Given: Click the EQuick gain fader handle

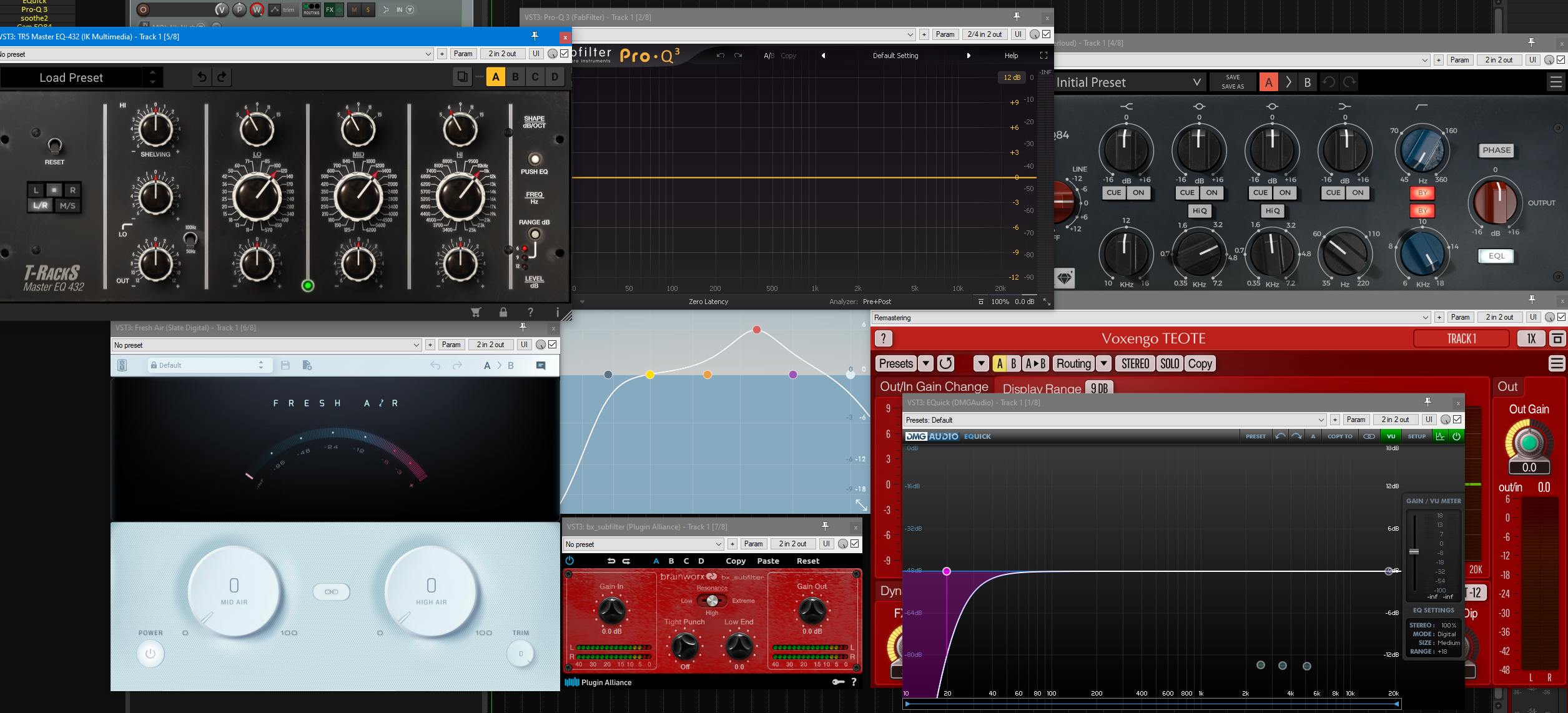Looking at the screenshot, I should tap(1414, 551).
